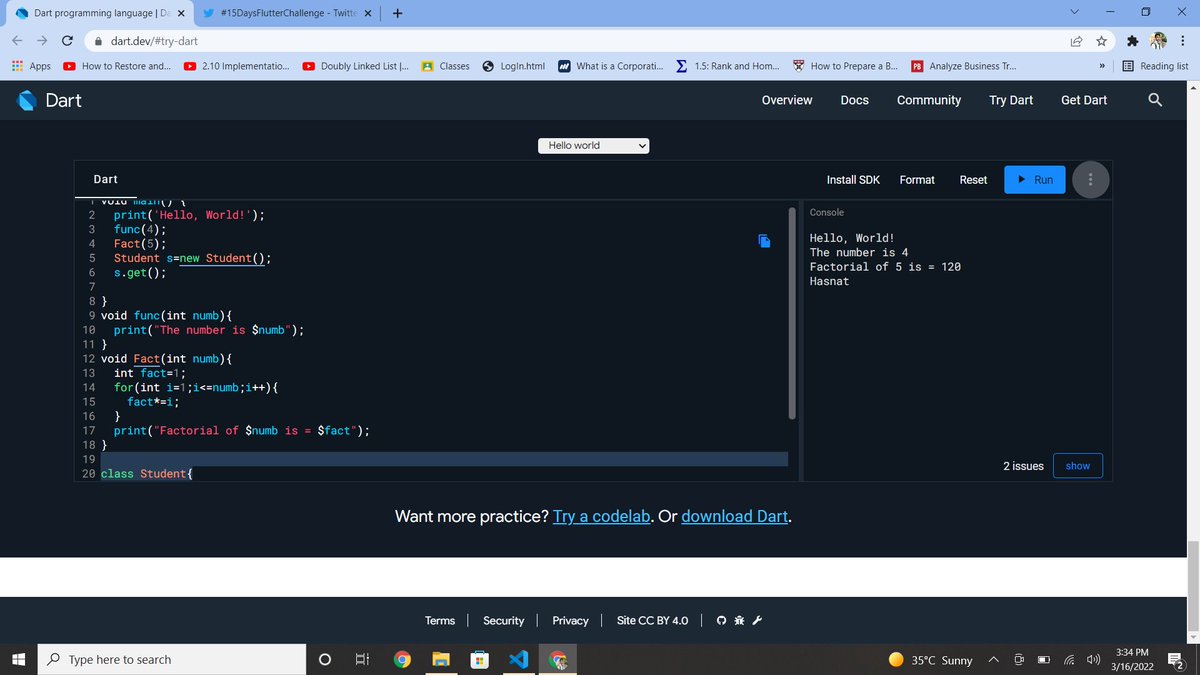Click the Dart logo in the site header

click(50, 100)
